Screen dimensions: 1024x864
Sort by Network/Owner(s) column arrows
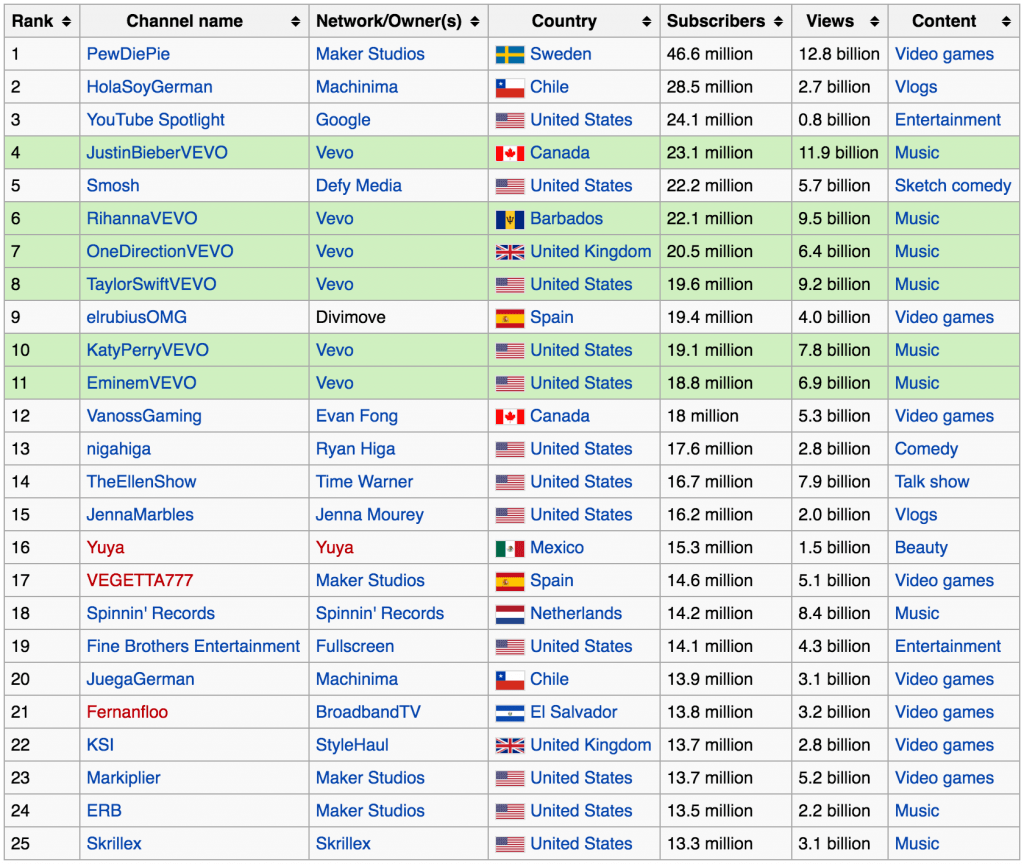[x=475, y=22]
